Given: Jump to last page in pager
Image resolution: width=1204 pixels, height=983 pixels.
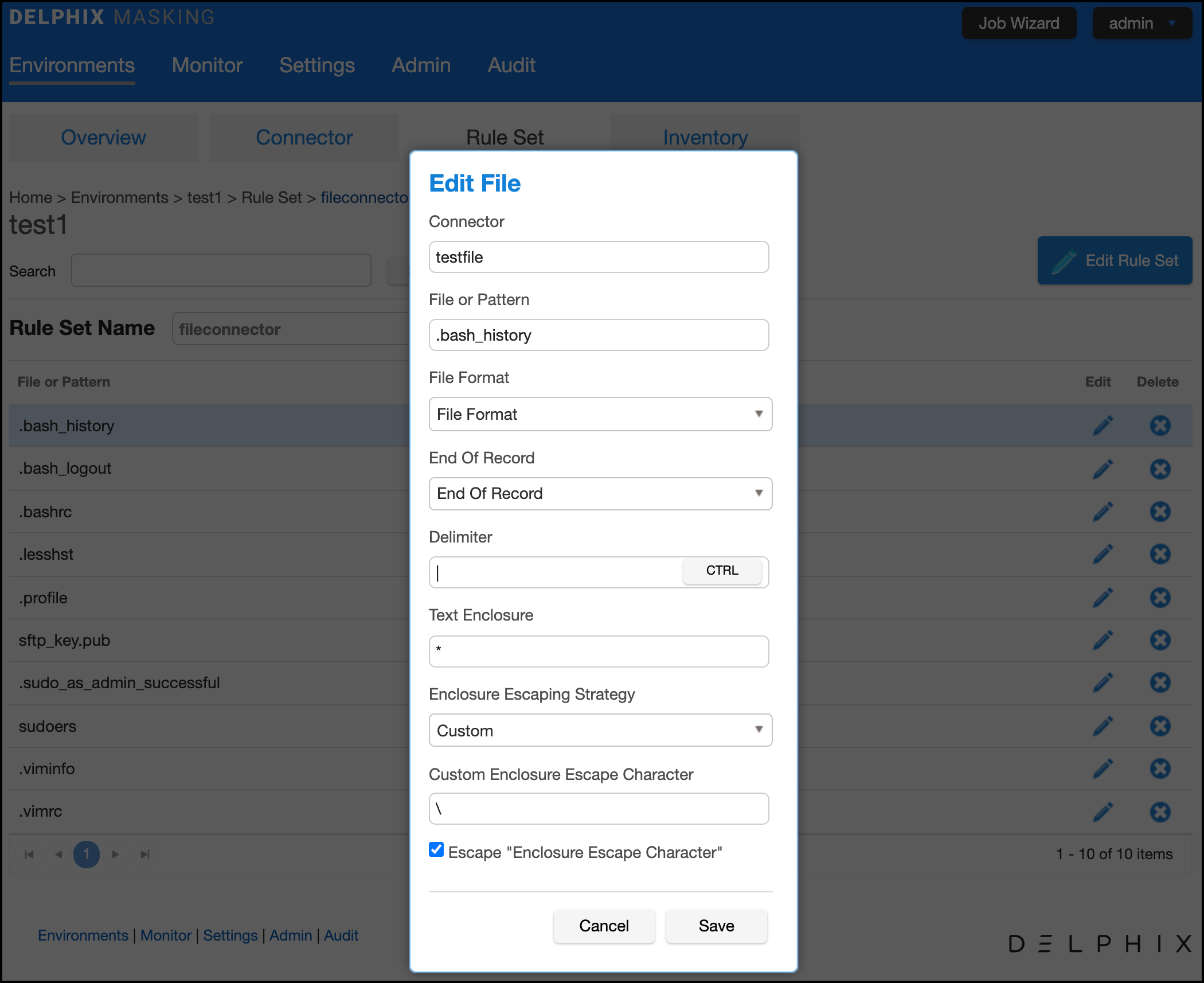Looking at the screenshot, I should (x=145, y=855).
